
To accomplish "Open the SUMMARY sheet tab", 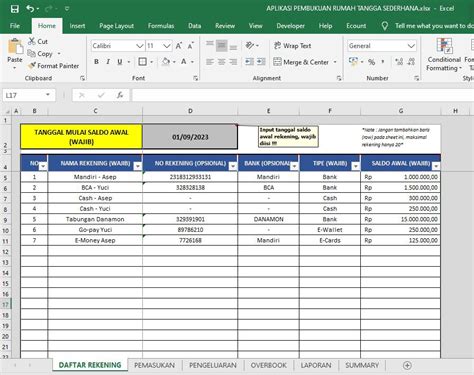I will 362,365.
